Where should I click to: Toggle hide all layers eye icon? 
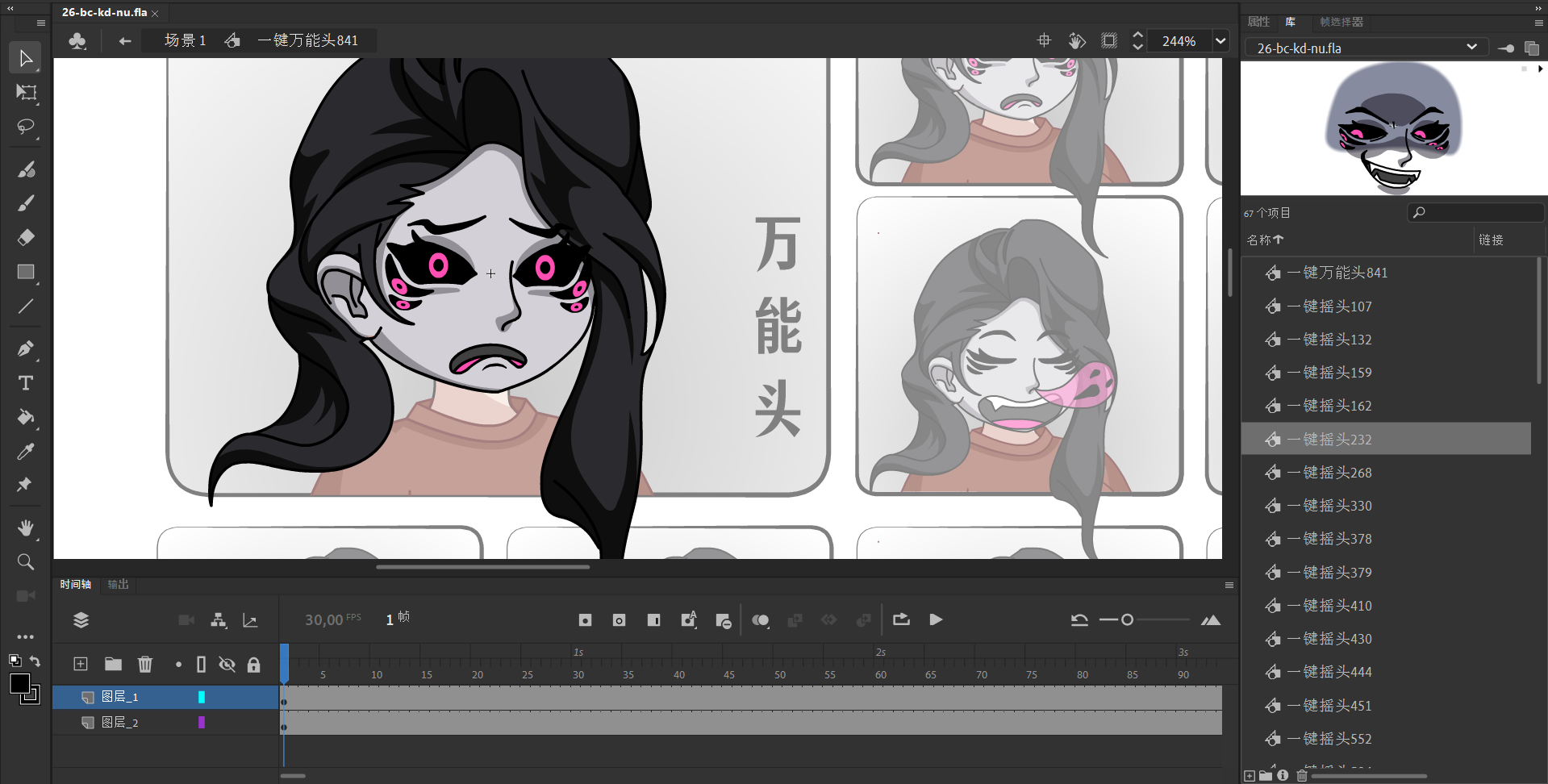[227, 664]
